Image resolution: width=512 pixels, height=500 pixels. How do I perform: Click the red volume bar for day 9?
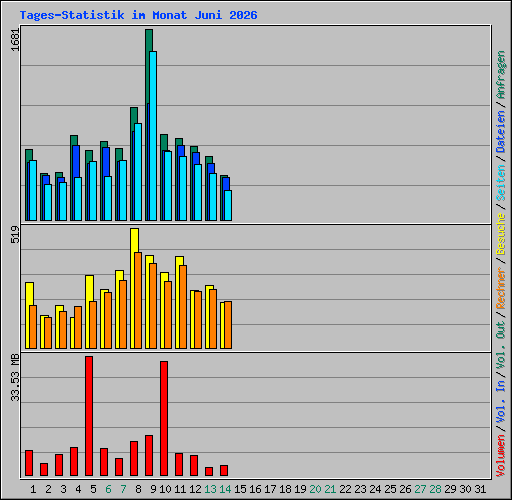tap(149, 455)
